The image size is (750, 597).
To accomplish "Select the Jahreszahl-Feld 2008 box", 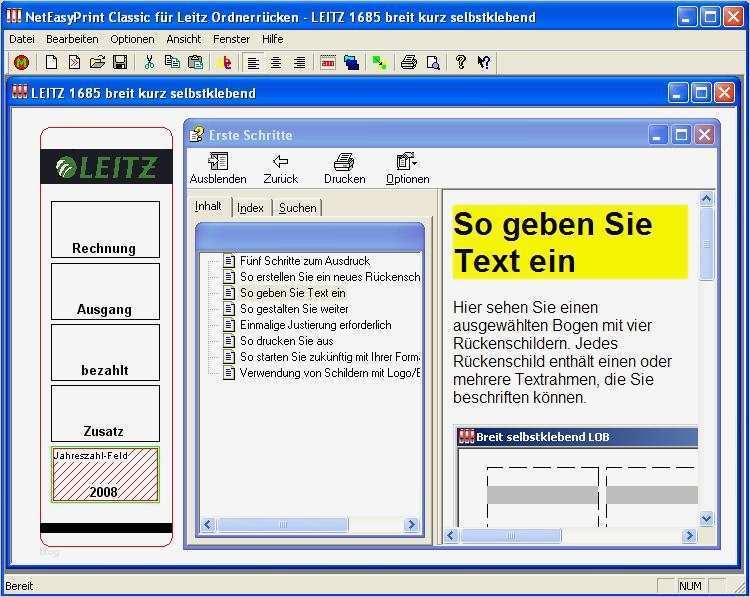I will point(105,475).
